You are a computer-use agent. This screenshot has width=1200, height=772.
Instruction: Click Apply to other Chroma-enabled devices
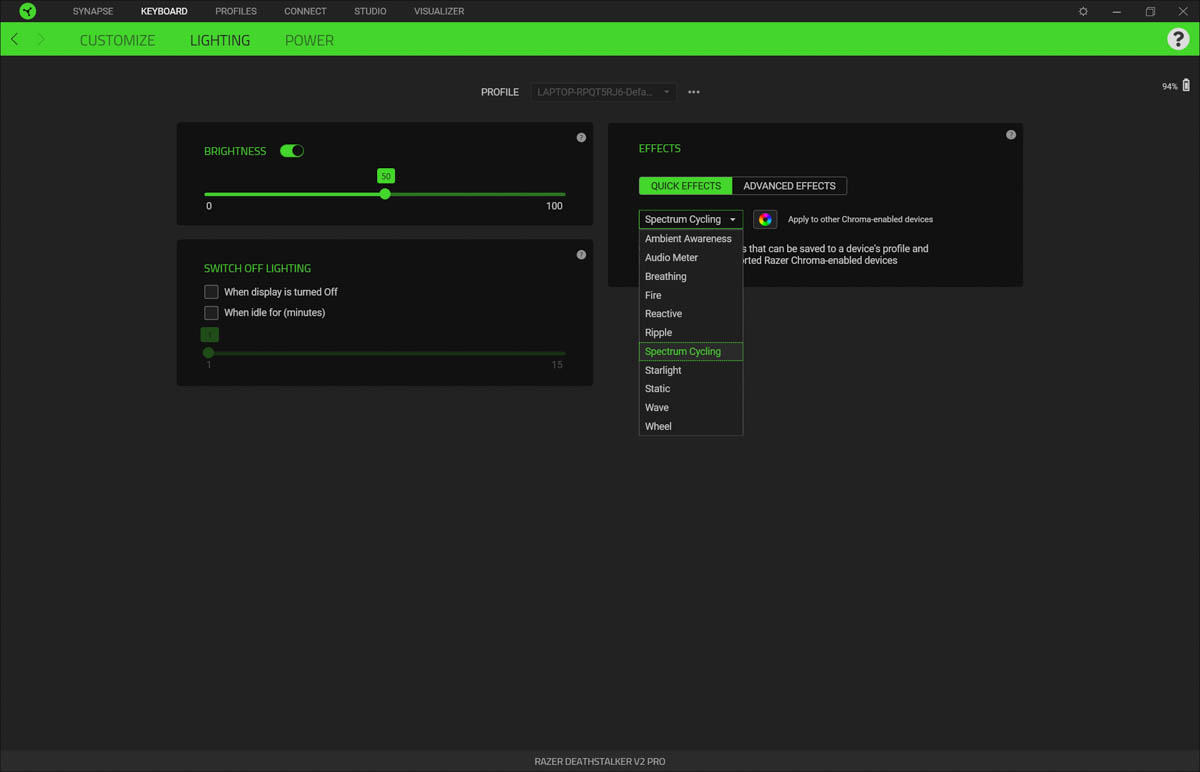click(x=860, y=219)
